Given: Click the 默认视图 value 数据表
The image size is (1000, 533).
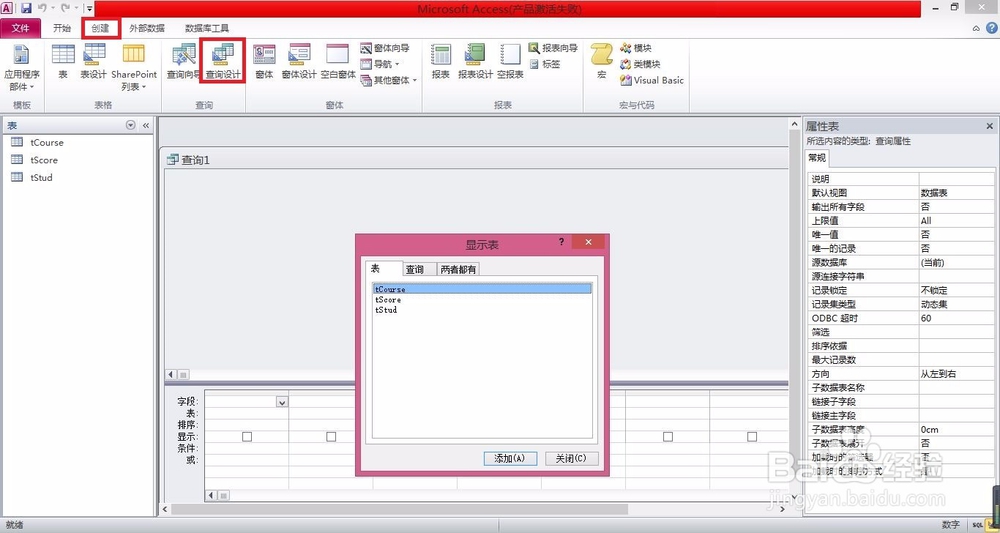Looking at the screenshot, I should (x=957, y=193).
